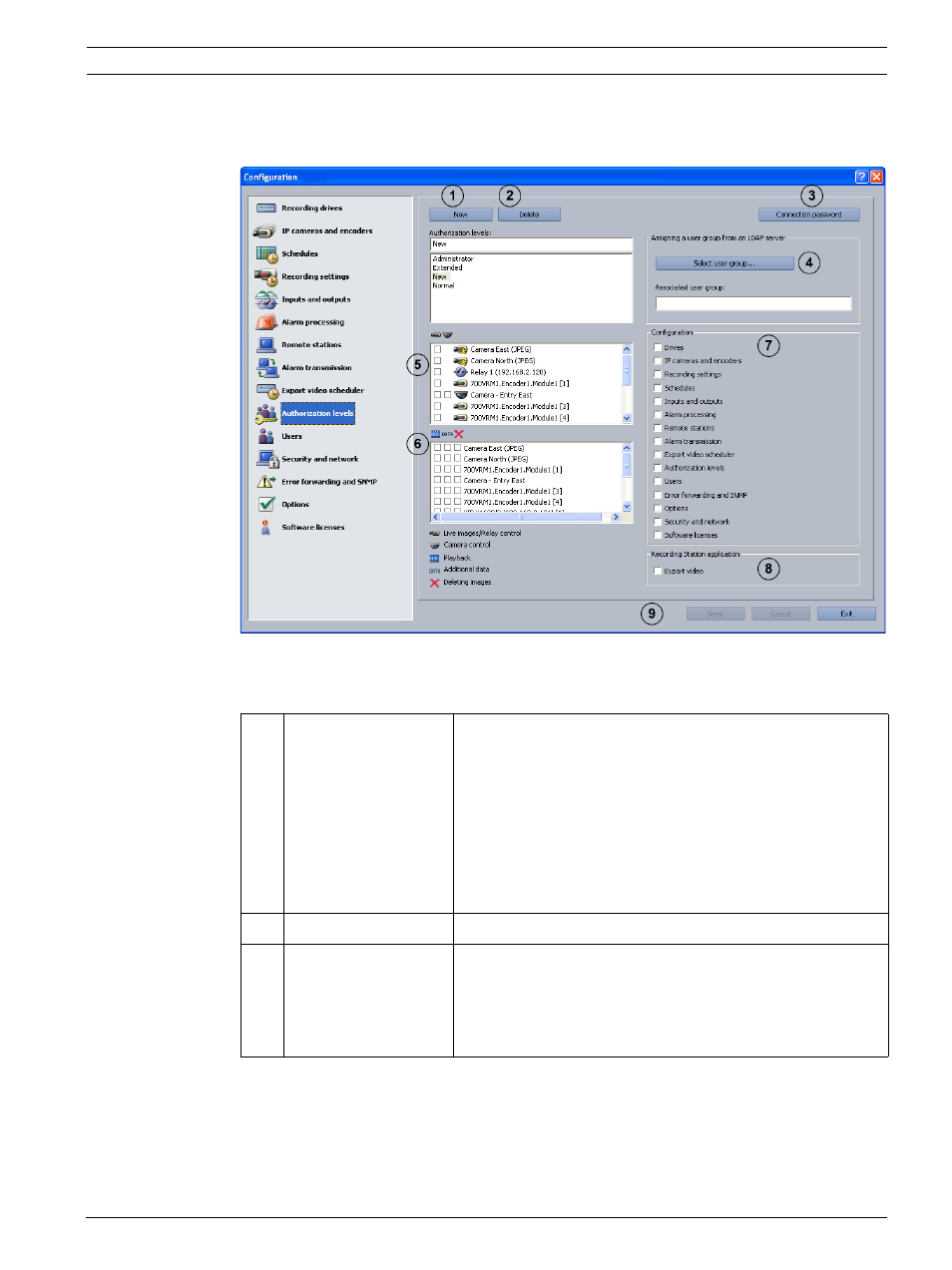Click the Save button
Viewport: 952px width, 1270px height.
tap(715, 614)
